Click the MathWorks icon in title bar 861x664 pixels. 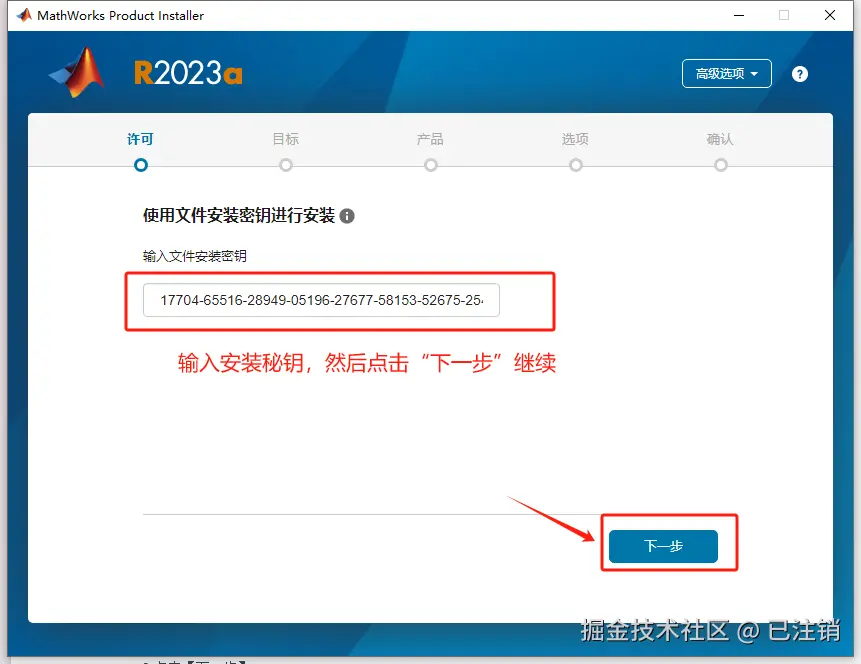coord(24,15)
